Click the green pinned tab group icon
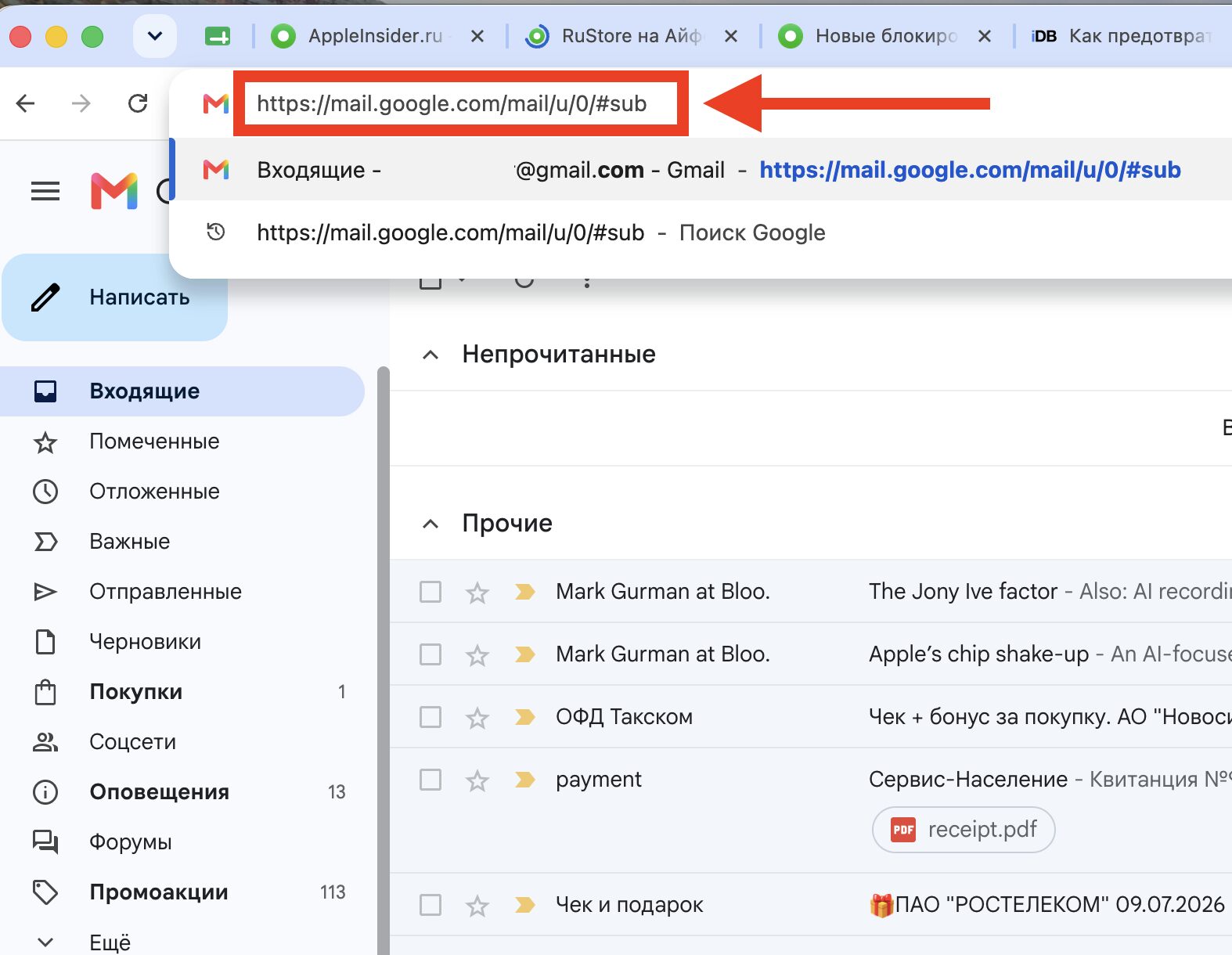The image size is (1232, 955). click(218, 36)
